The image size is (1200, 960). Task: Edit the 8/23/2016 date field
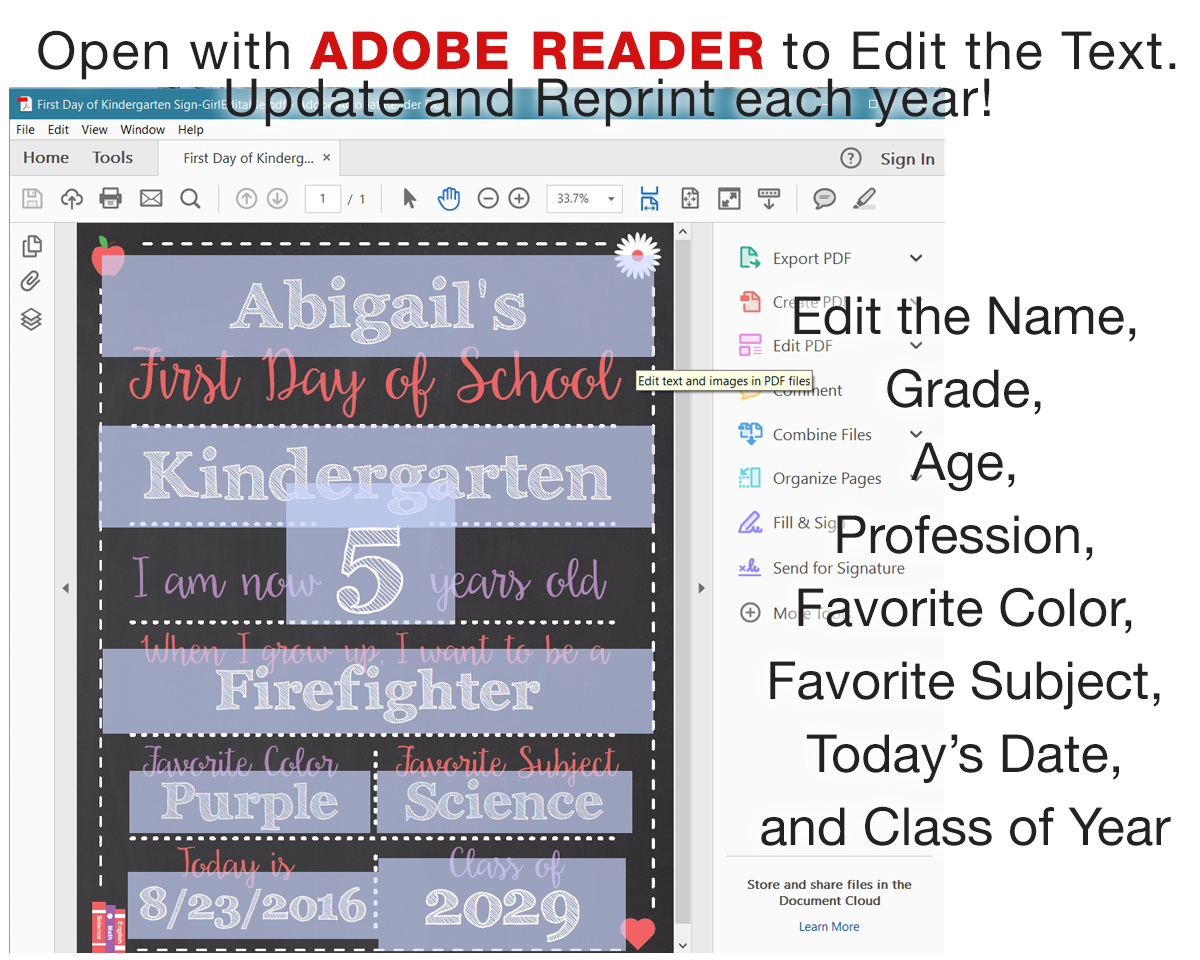tap(253, 905)
